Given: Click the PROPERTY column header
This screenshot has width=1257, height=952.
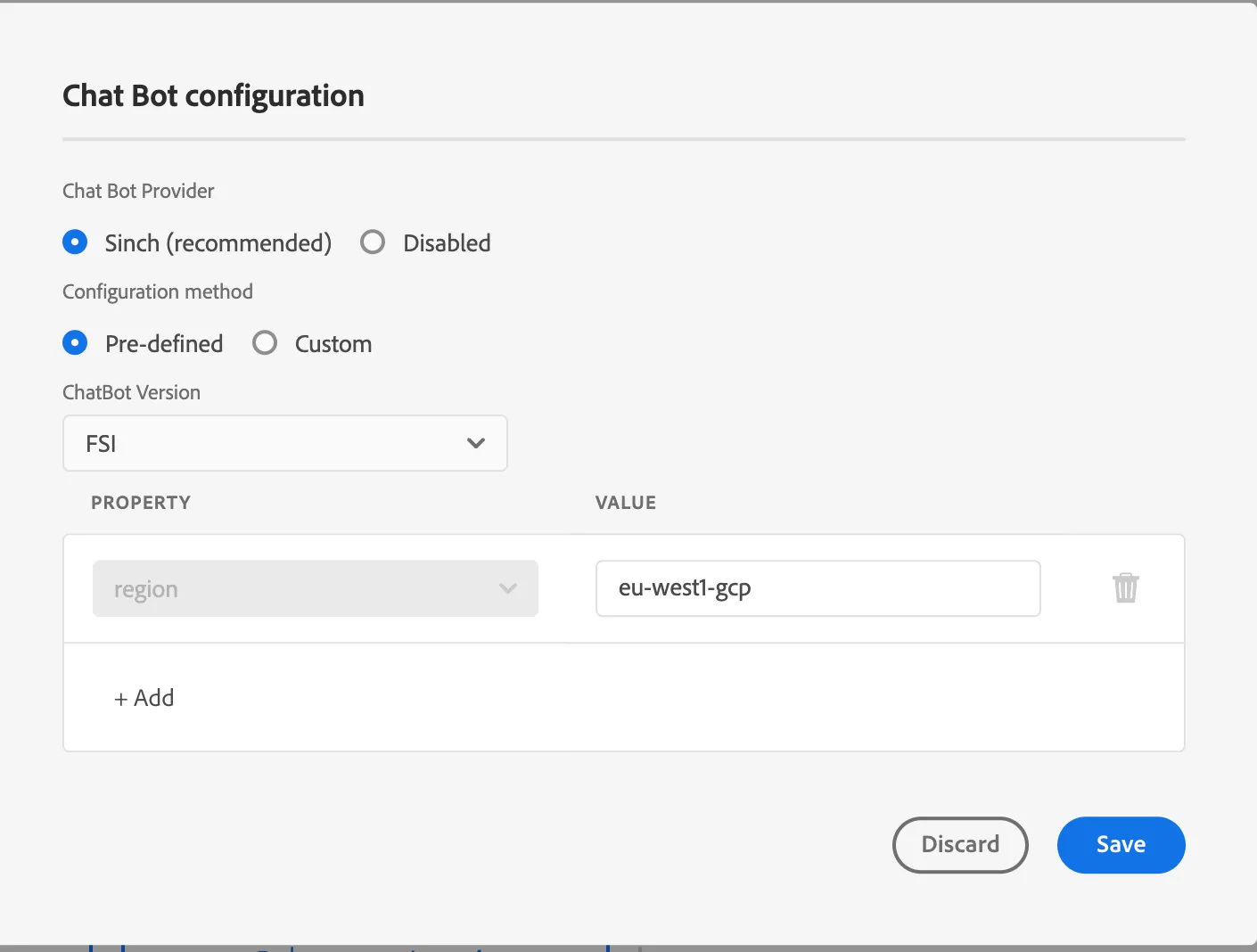Looking at the screenshot, I should click(141, 503).
